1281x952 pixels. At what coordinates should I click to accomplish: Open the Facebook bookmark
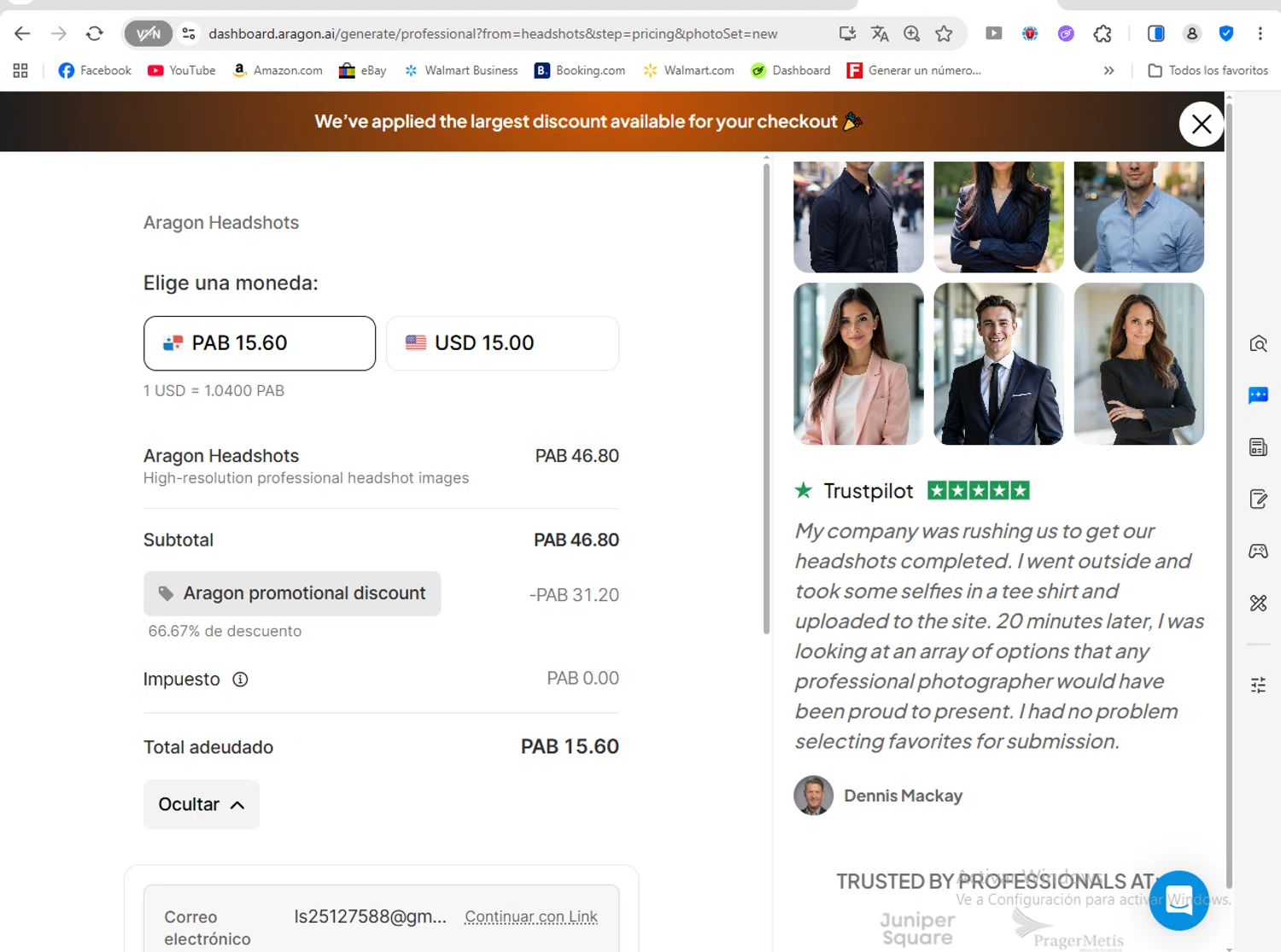[95, 70]
